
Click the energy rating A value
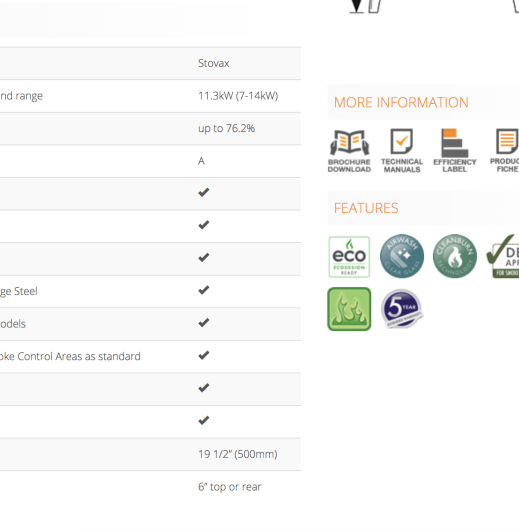(x=201, y=161)
